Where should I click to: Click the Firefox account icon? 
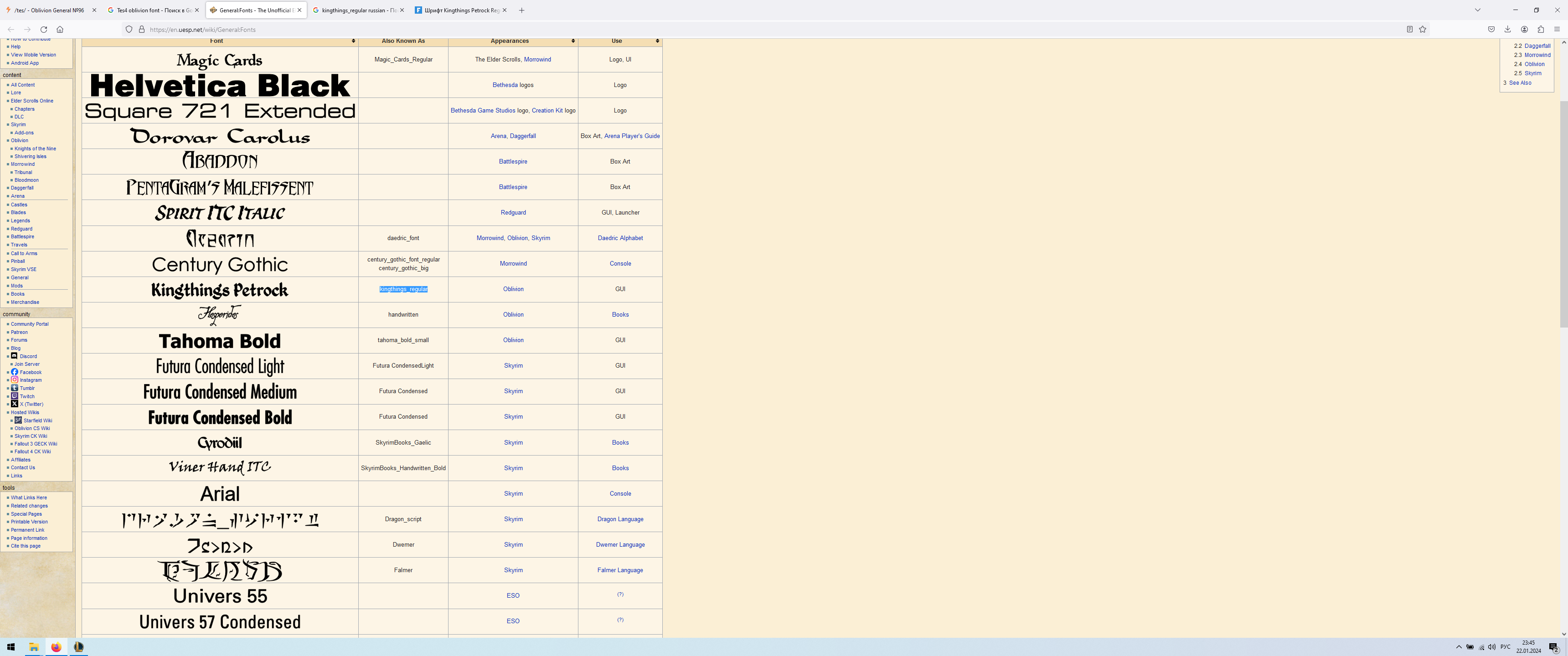point(1524,29)
